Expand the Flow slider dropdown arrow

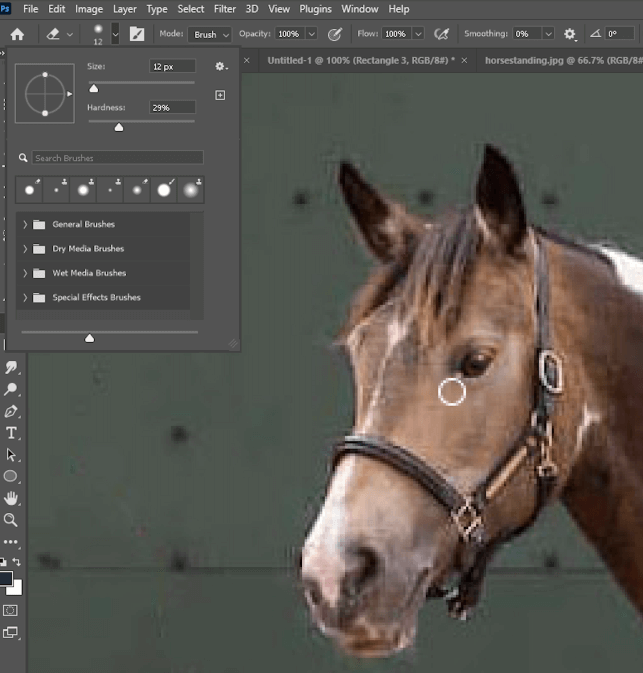[x=418, y=34]
